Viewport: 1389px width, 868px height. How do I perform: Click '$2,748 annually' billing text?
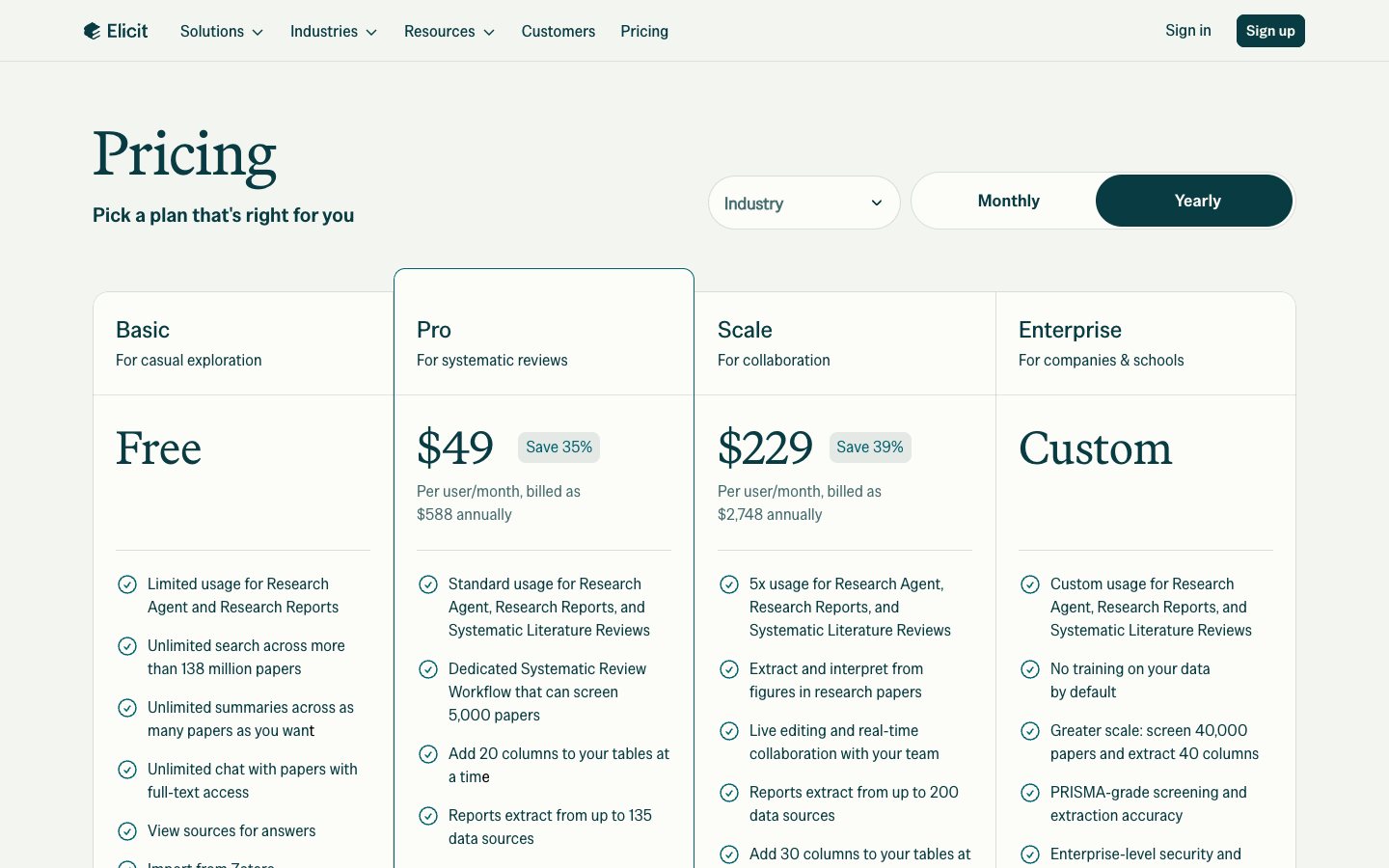click(x=770, y=515)
